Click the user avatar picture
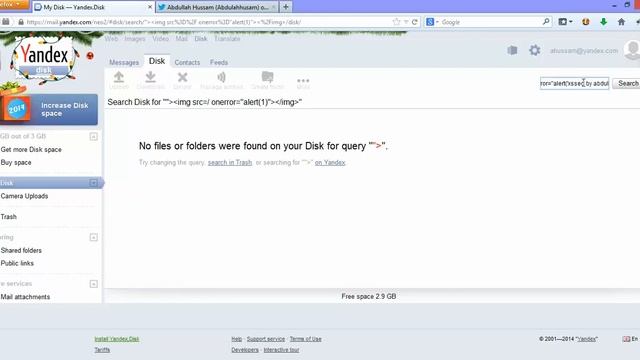The height and width of the screenshot is (360, 640). 632,50
